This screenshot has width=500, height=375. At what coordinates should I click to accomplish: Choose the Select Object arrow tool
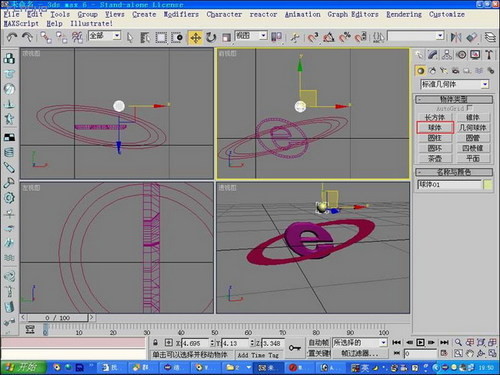tap(130, 37)
